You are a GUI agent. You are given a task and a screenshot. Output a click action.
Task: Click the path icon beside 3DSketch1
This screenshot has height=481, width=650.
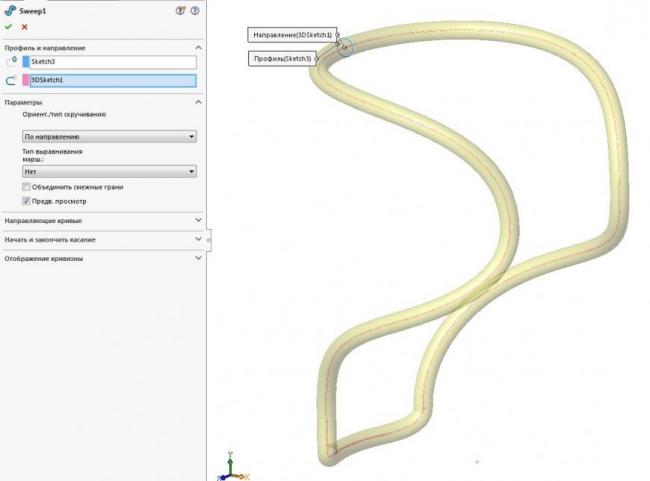(x=11, y=80)
